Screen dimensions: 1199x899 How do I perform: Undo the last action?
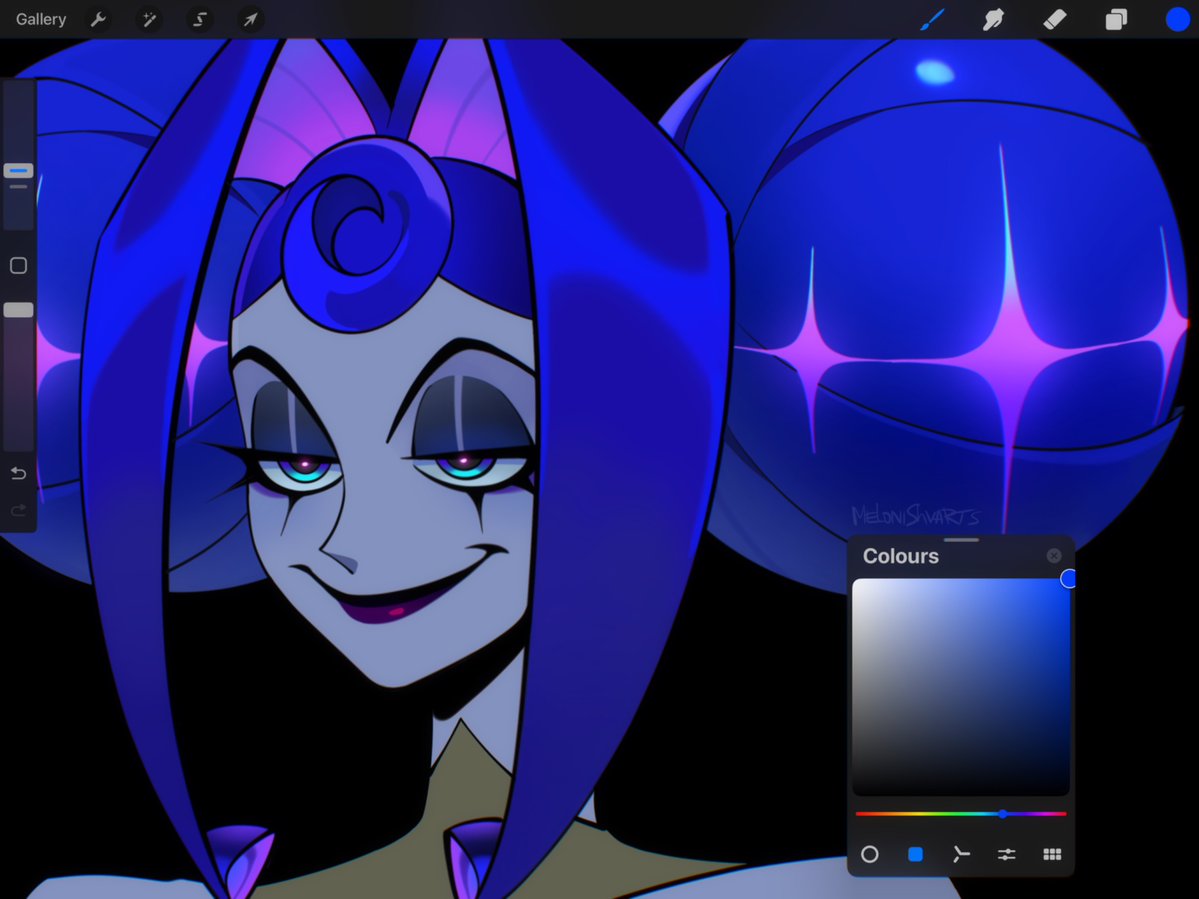(x=18, y=473)
